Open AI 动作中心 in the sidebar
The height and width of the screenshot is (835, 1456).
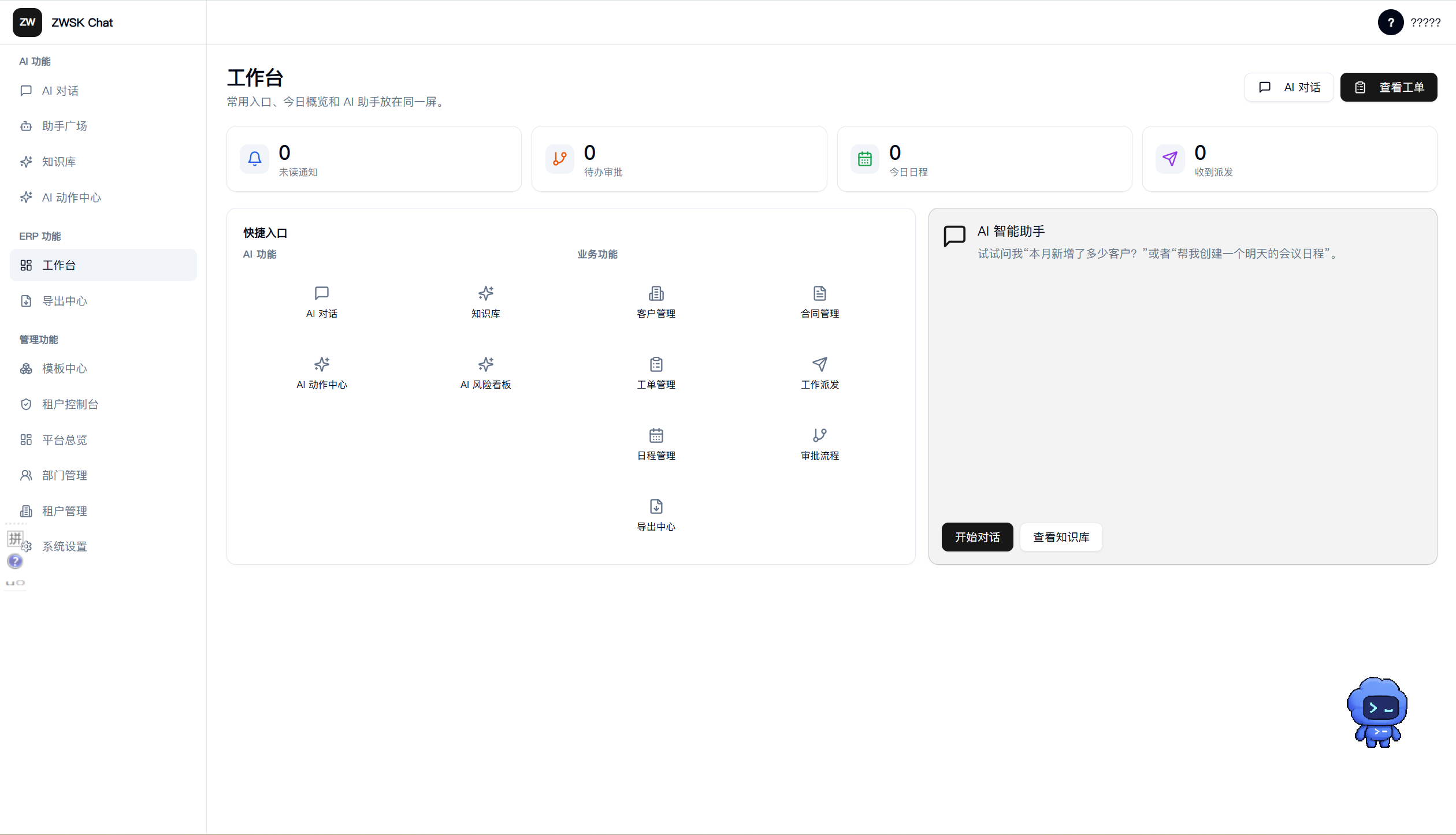[103, 197]
